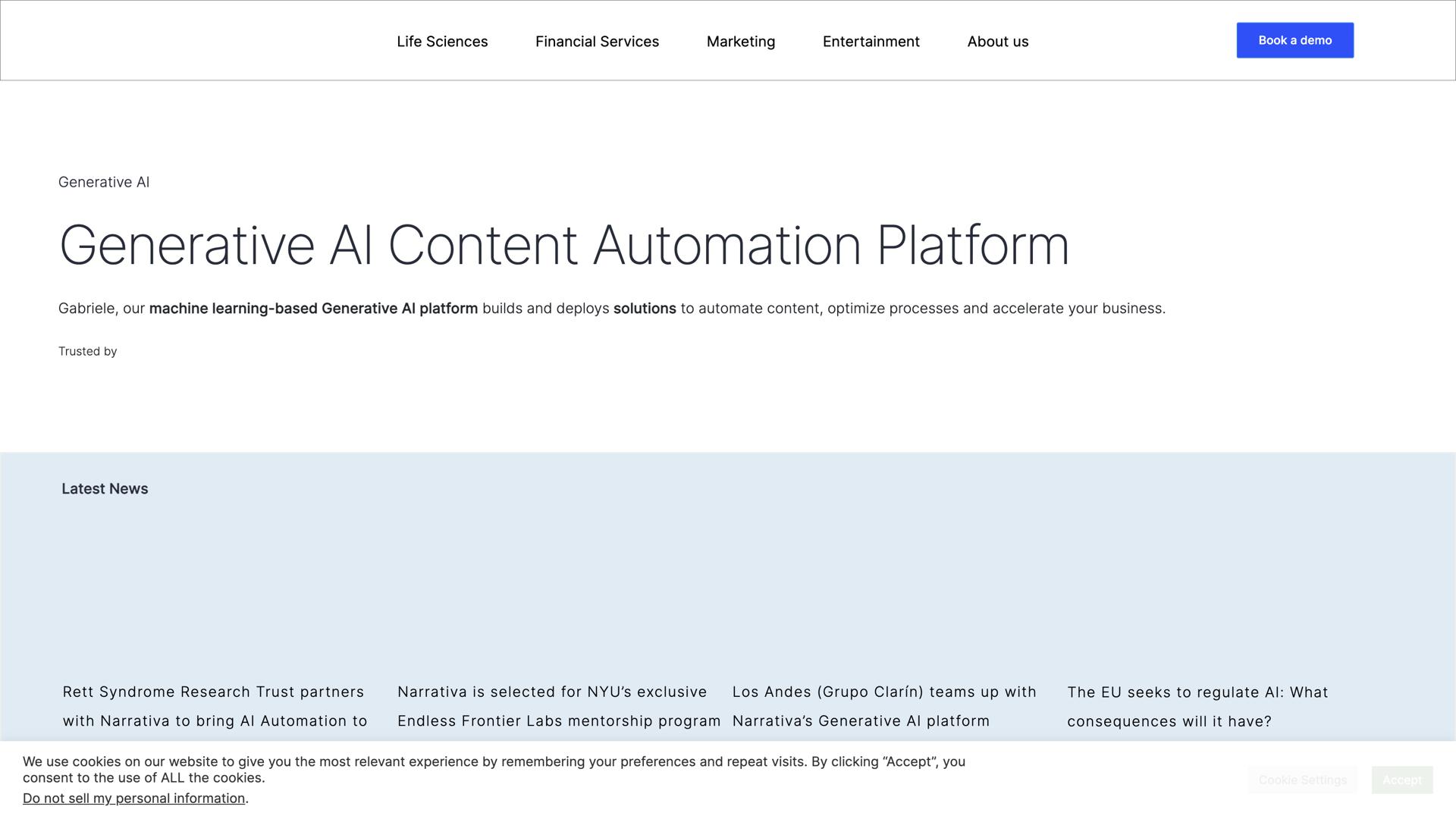Open the Entertainment navigation item
Screen dimensions: 1456x819
[x=871, y=42]
